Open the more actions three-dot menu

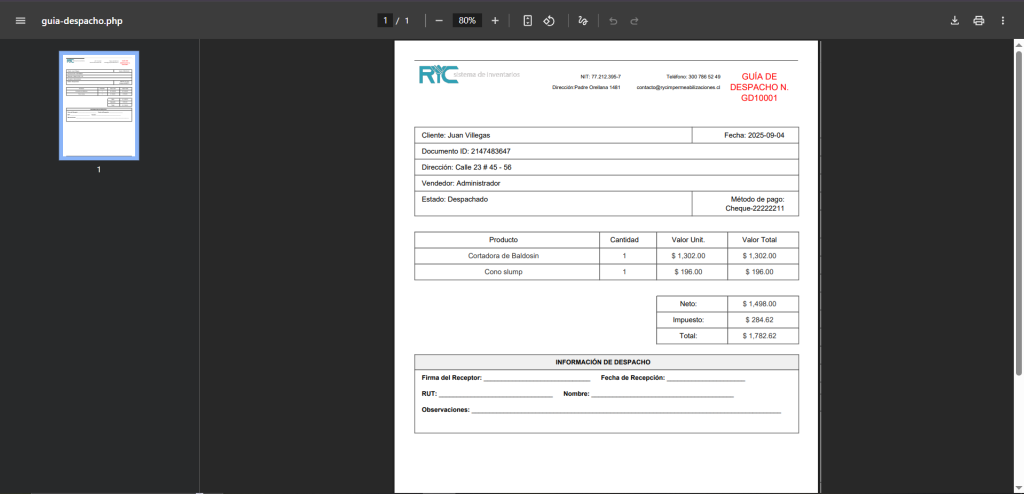1003,20
